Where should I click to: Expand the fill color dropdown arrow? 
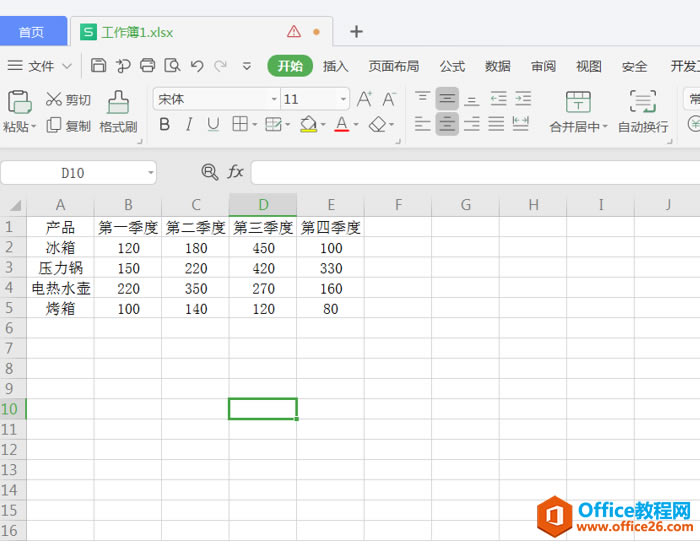coord(323,125)
